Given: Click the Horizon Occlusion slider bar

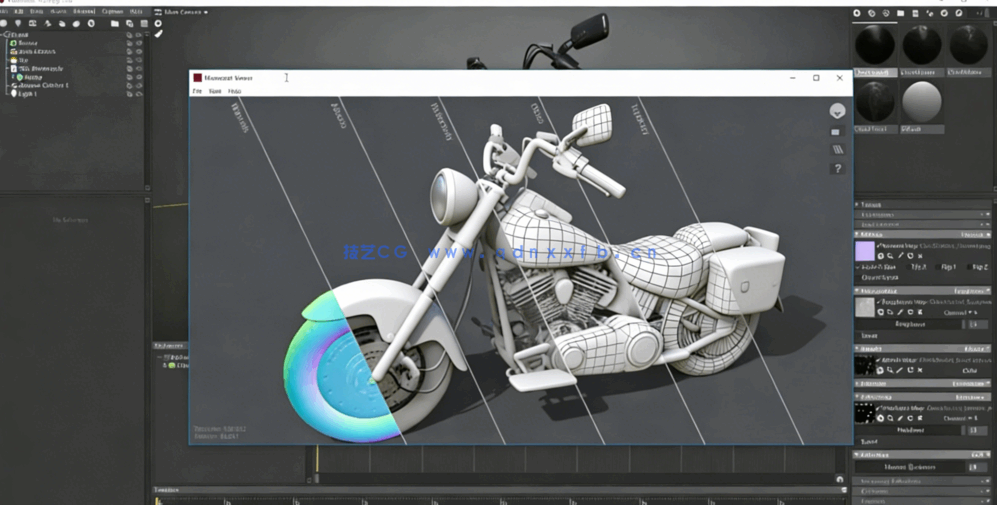Looking at the screenshot, I should tap(911, 467).
